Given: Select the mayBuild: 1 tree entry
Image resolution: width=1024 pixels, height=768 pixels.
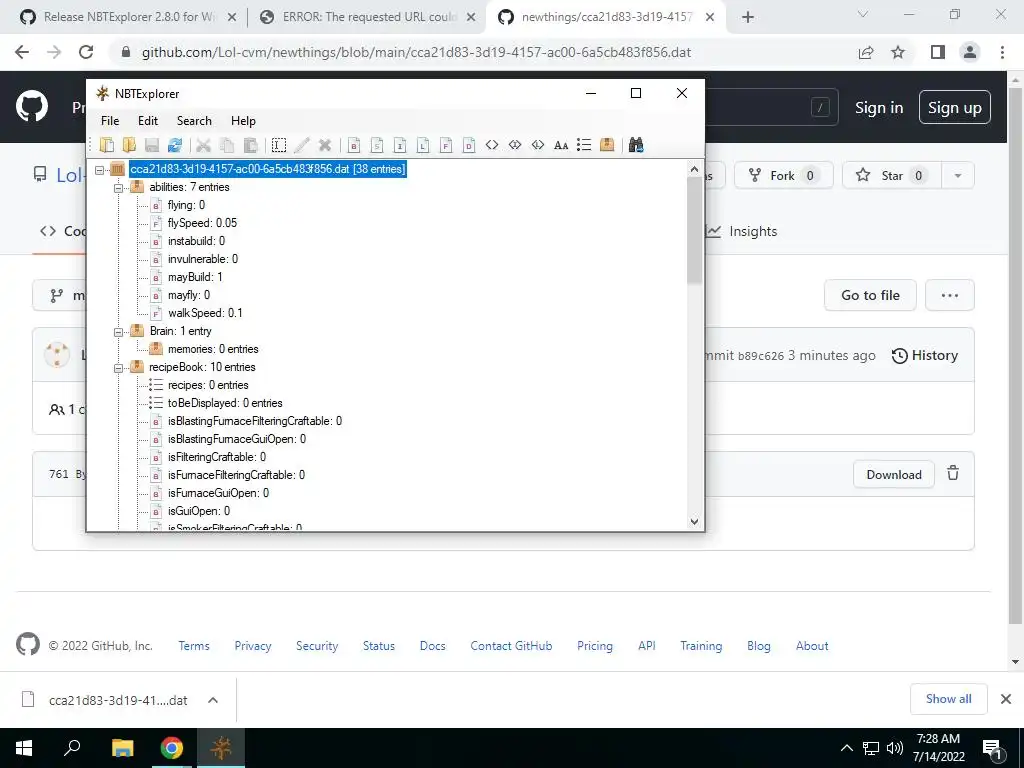Looking at the screenshot, I should [x=195, y=277].
